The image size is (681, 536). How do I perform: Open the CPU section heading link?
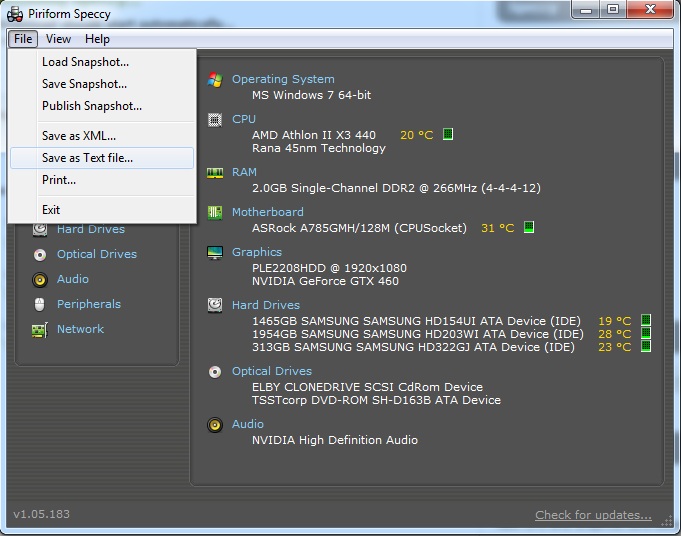click(244, 119)
